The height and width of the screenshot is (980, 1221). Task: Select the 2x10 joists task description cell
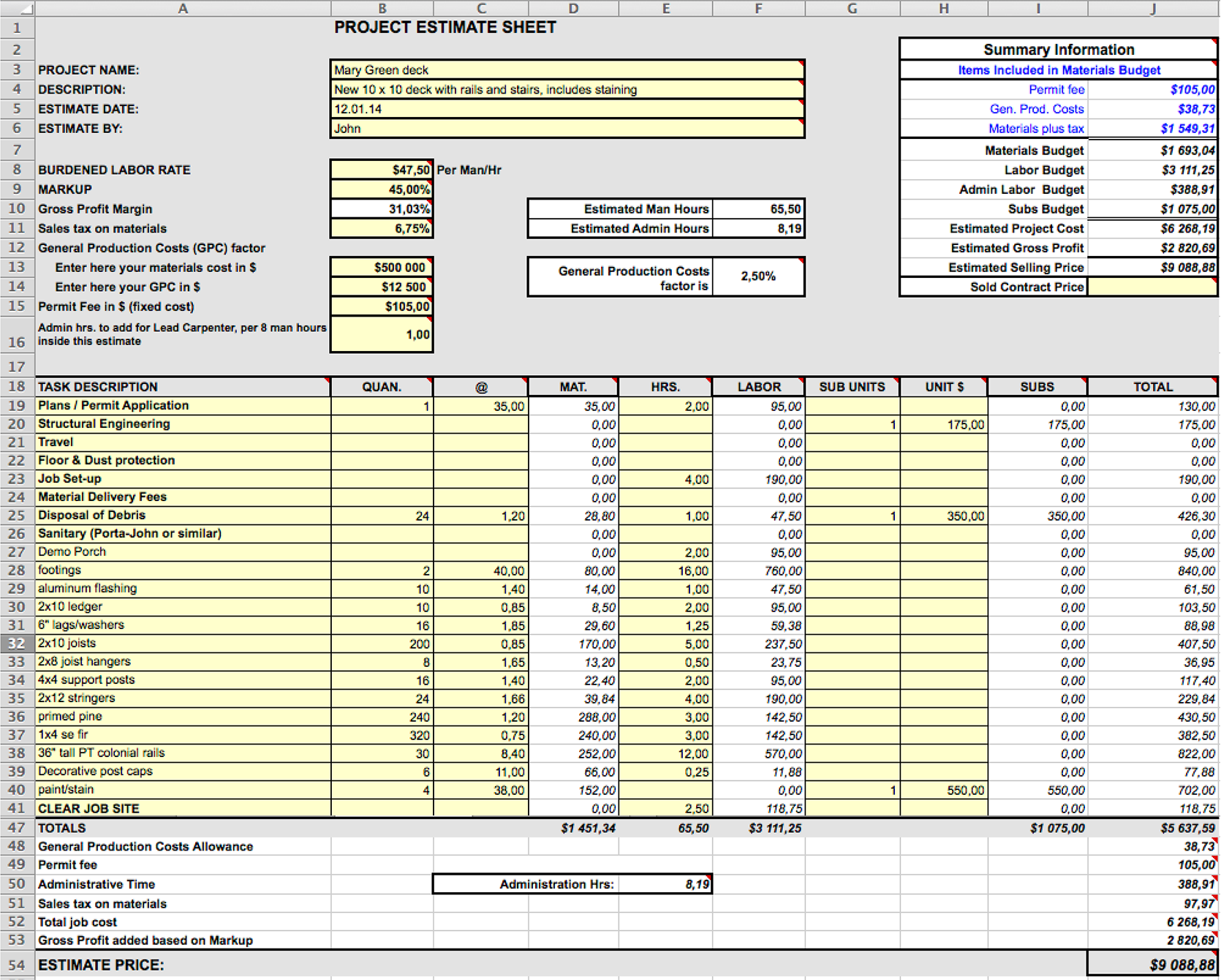pyautogui.click(x=183, y=643)
